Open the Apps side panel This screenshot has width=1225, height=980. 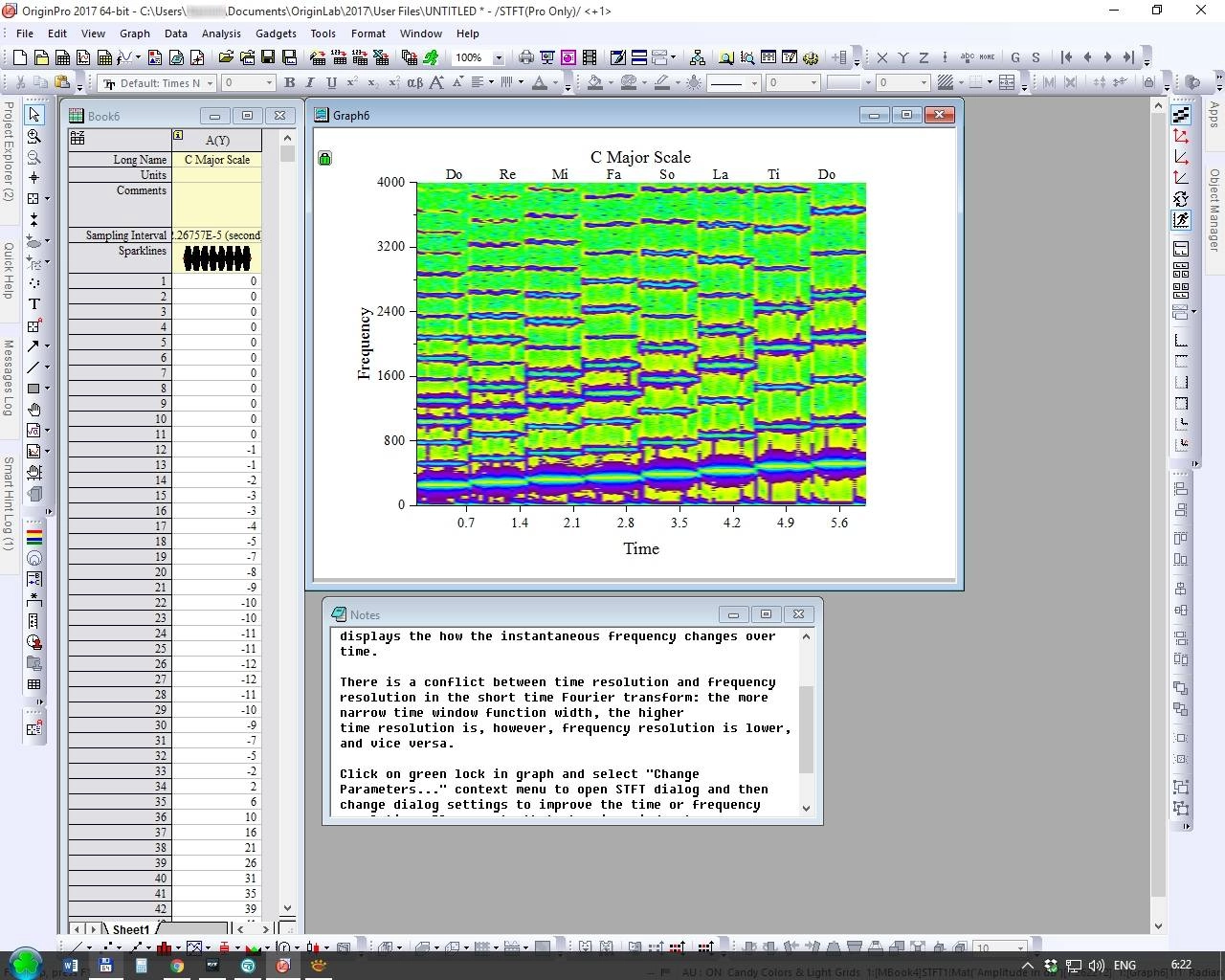[x=1214, y=115]
